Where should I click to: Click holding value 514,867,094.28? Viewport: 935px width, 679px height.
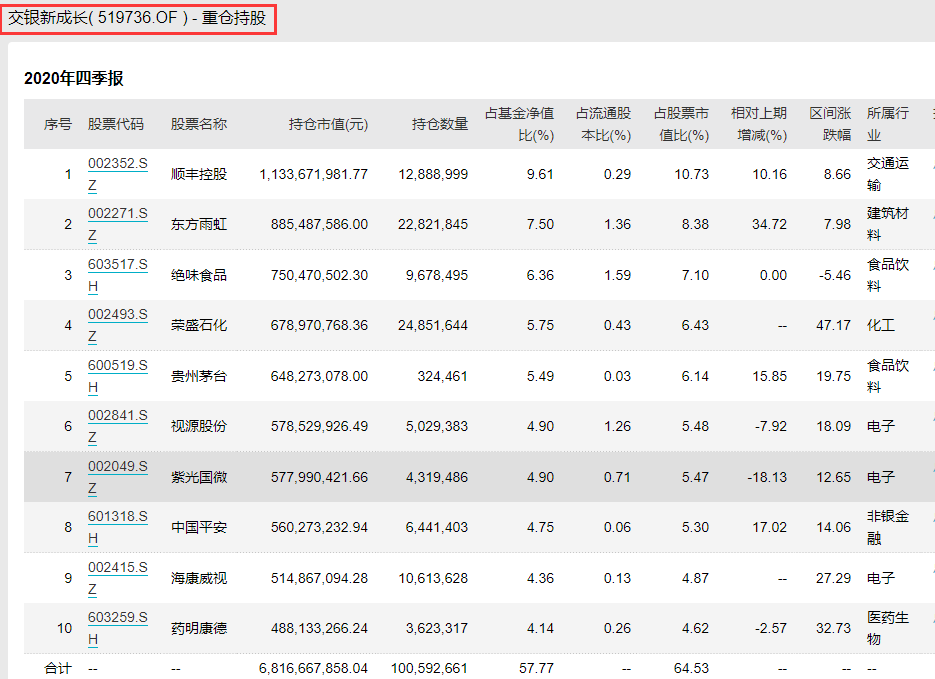(319, 578)
